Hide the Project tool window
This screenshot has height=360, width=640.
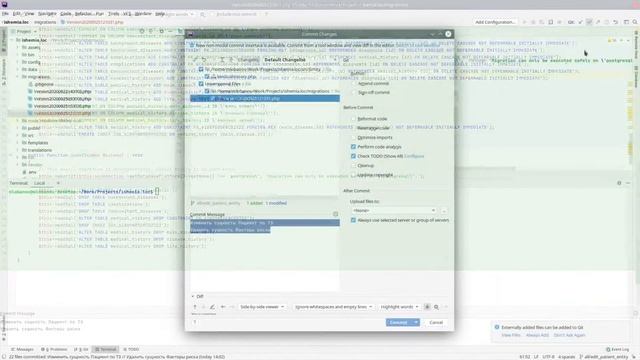170,31
